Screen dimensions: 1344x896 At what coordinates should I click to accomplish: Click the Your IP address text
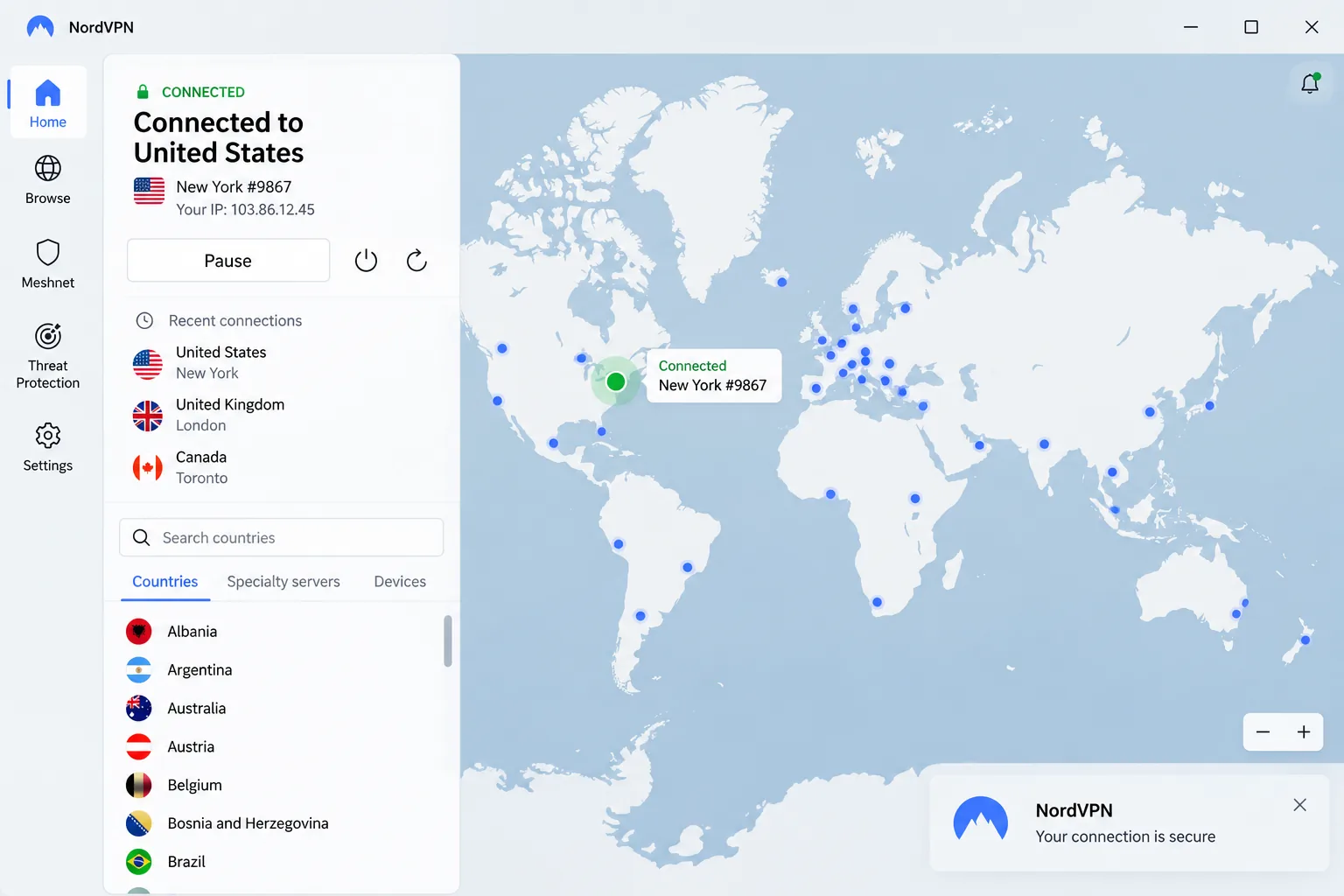pos(245,210)
